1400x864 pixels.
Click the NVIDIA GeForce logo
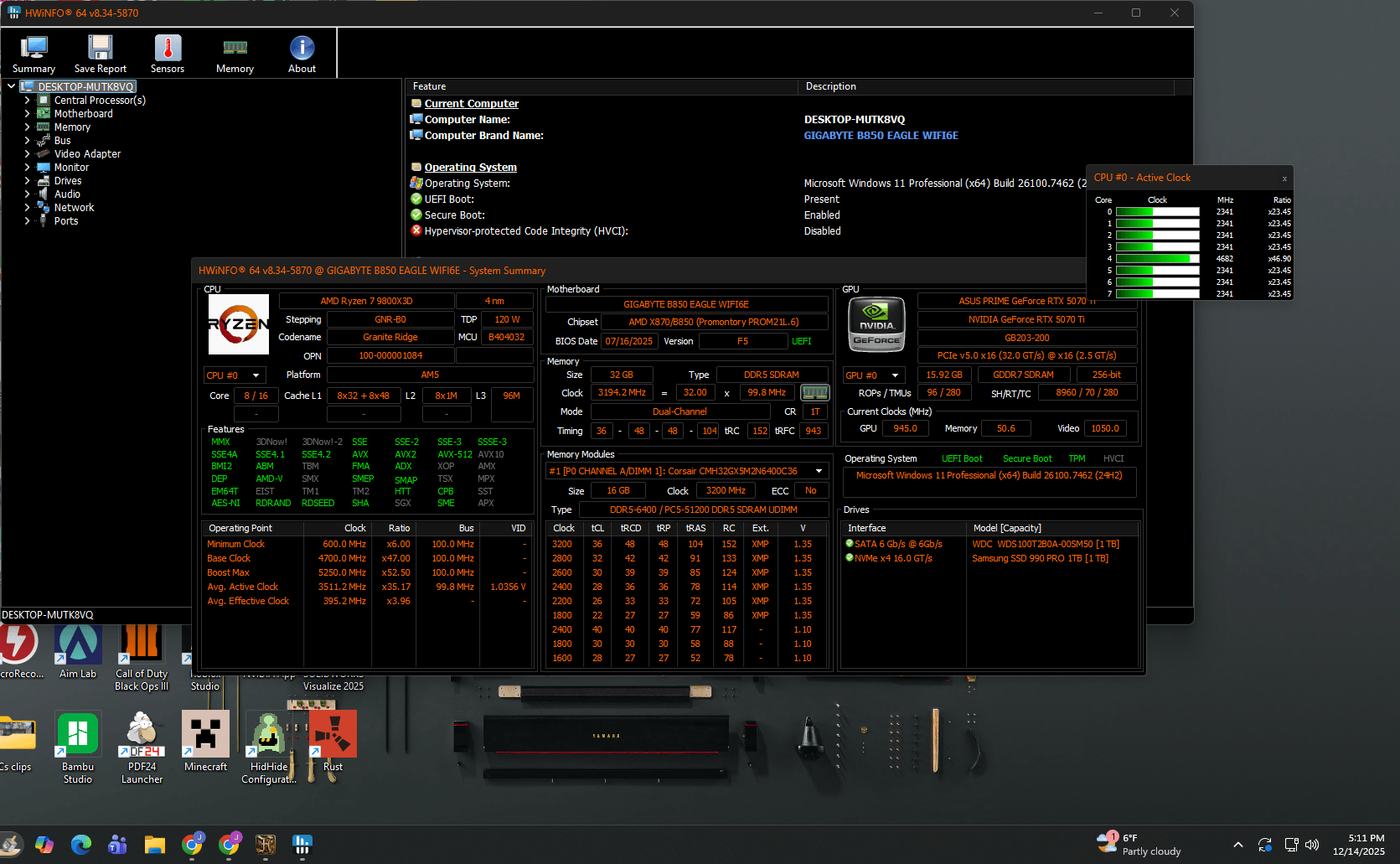pyautogui.click(x=877, y=324)
